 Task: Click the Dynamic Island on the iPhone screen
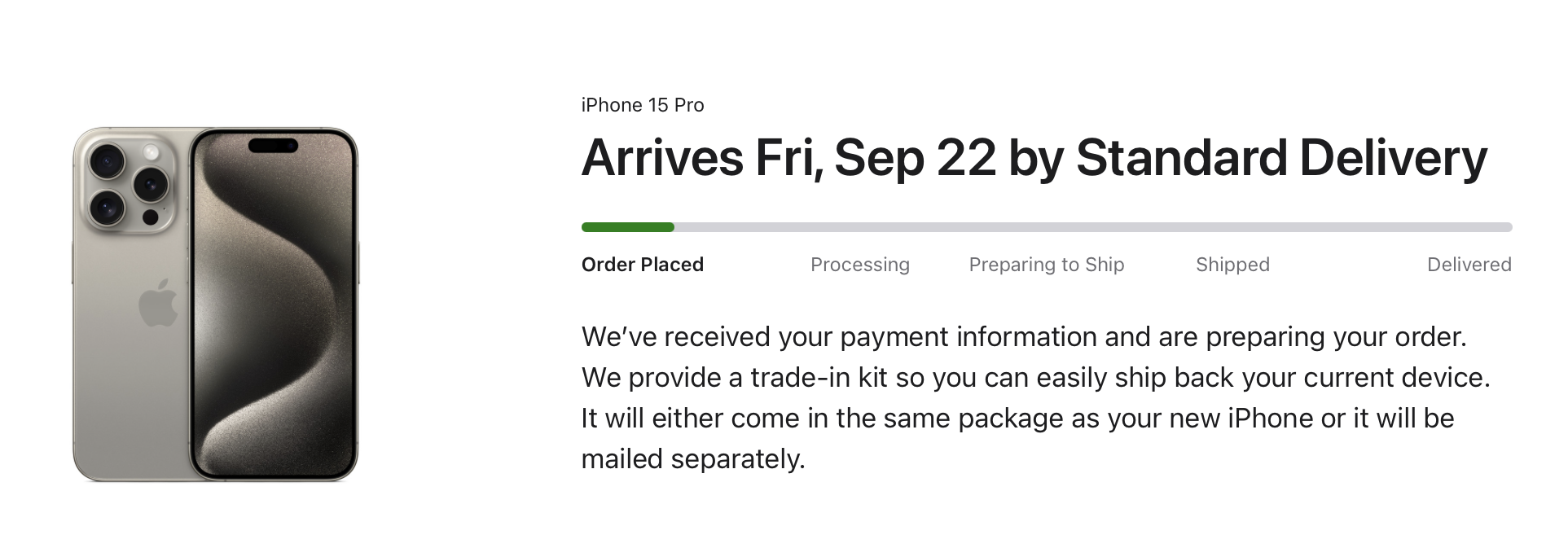point(273,146)
